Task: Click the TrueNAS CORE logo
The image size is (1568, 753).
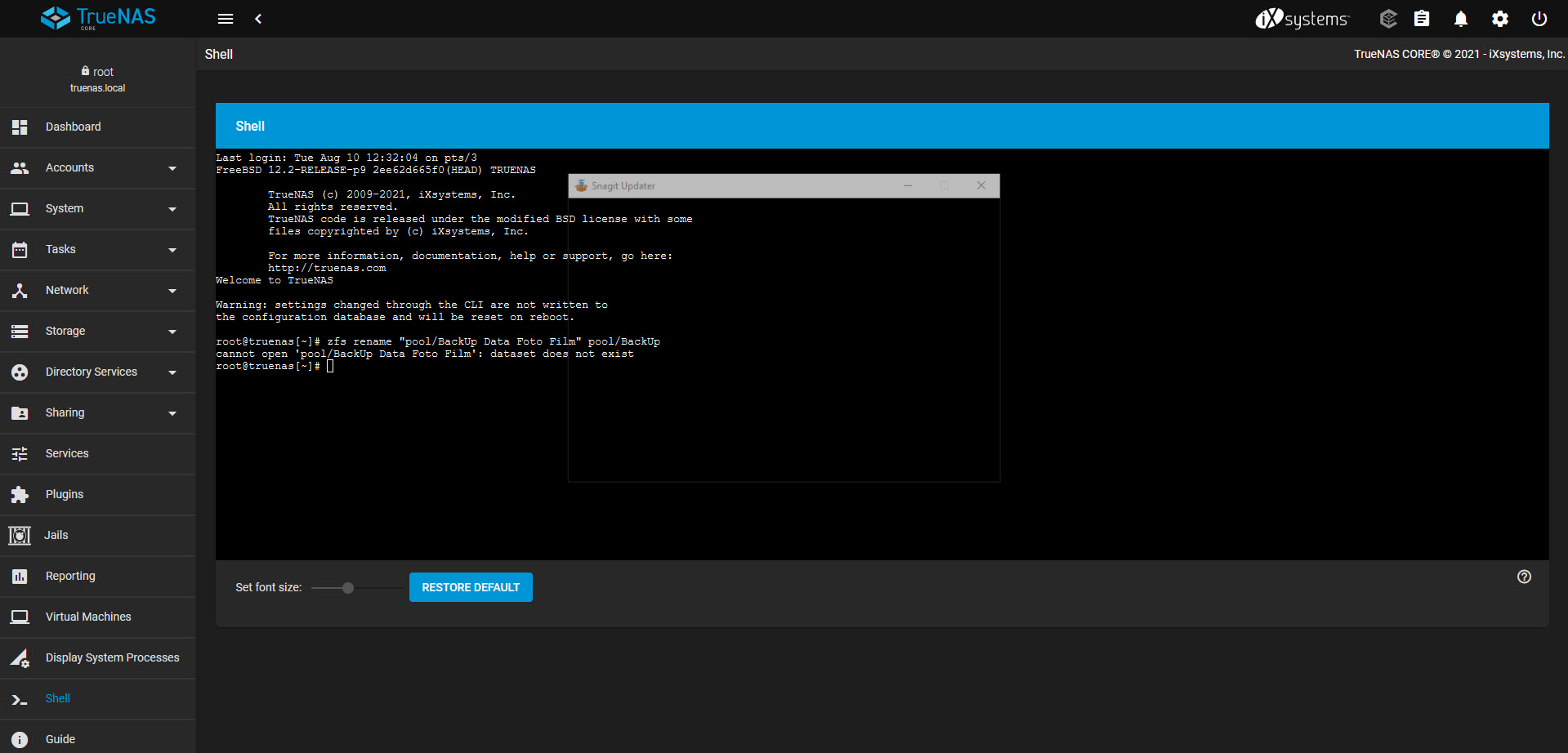Action: [x=98, y=18]
